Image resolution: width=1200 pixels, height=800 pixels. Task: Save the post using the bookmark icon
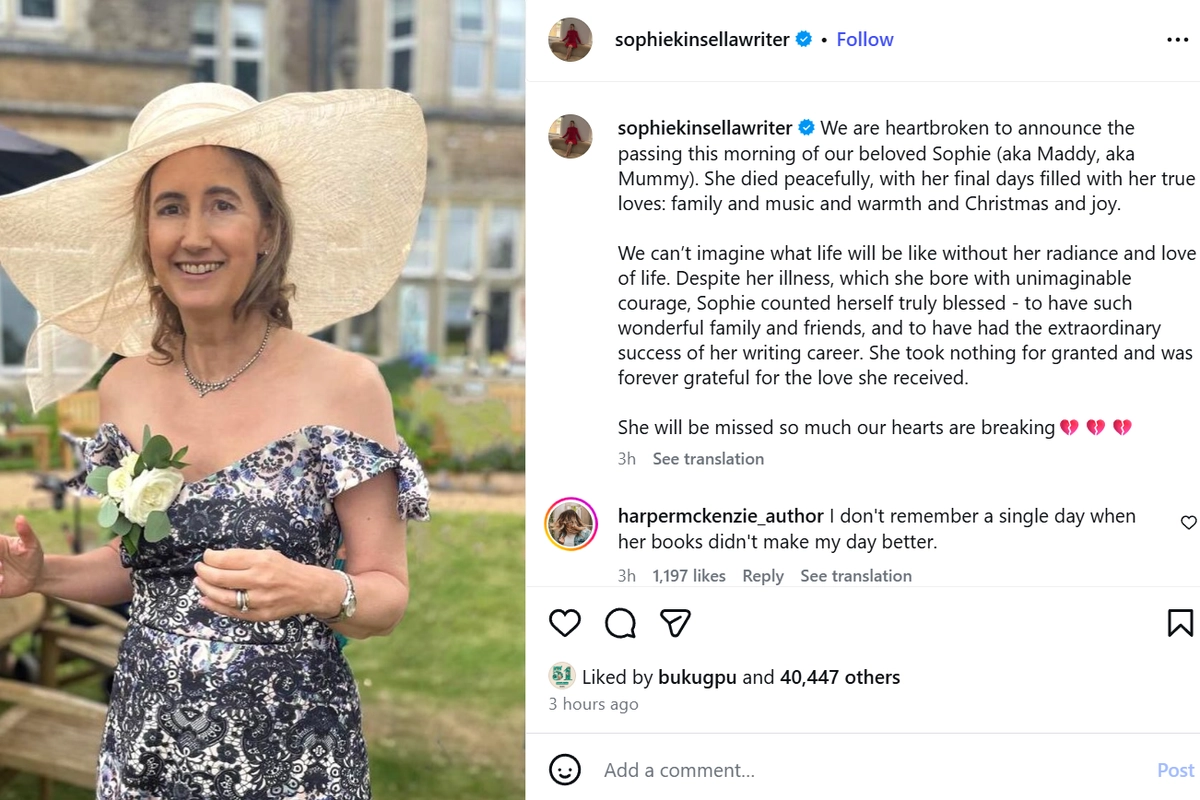pyautogui.click(x=1180, y=621)
